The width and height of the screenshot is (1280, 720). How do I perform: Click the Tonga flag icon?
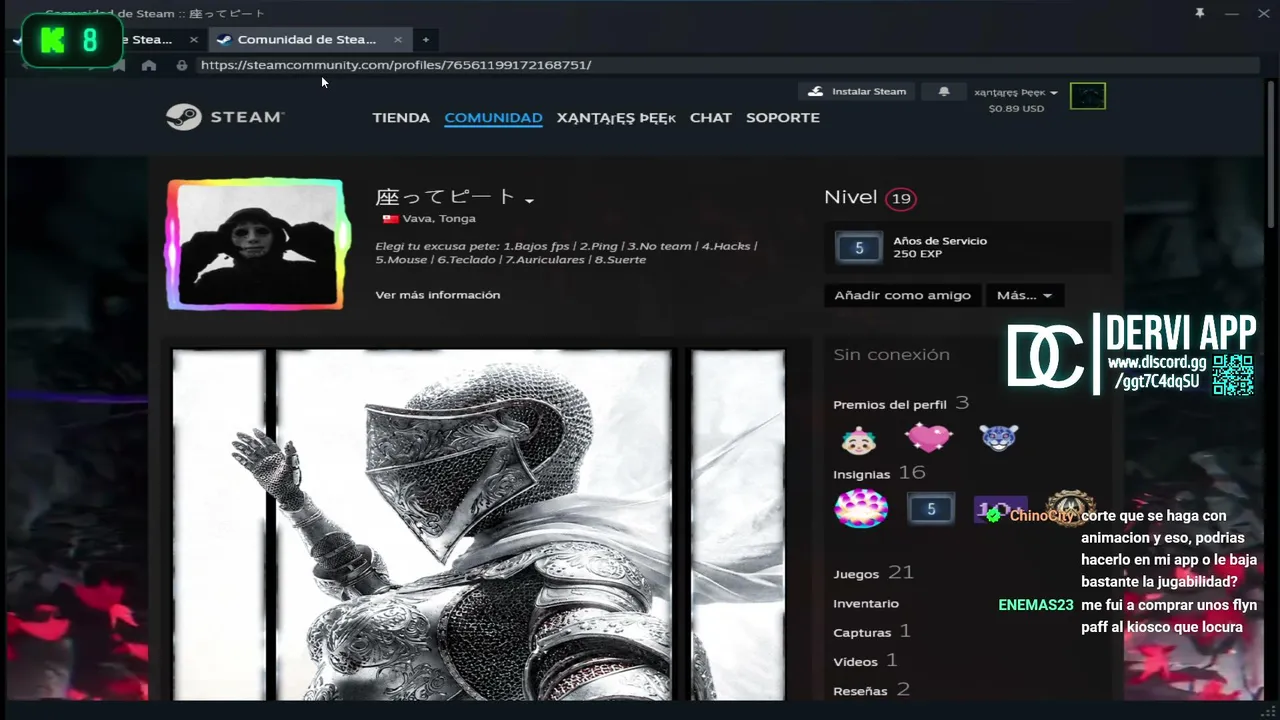click(390, 219)
